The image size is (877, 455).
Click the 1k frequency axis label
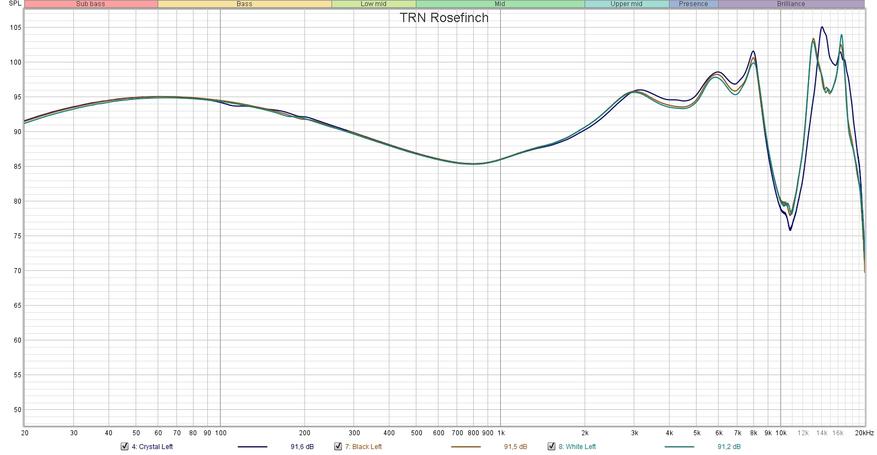pos(501,433)
